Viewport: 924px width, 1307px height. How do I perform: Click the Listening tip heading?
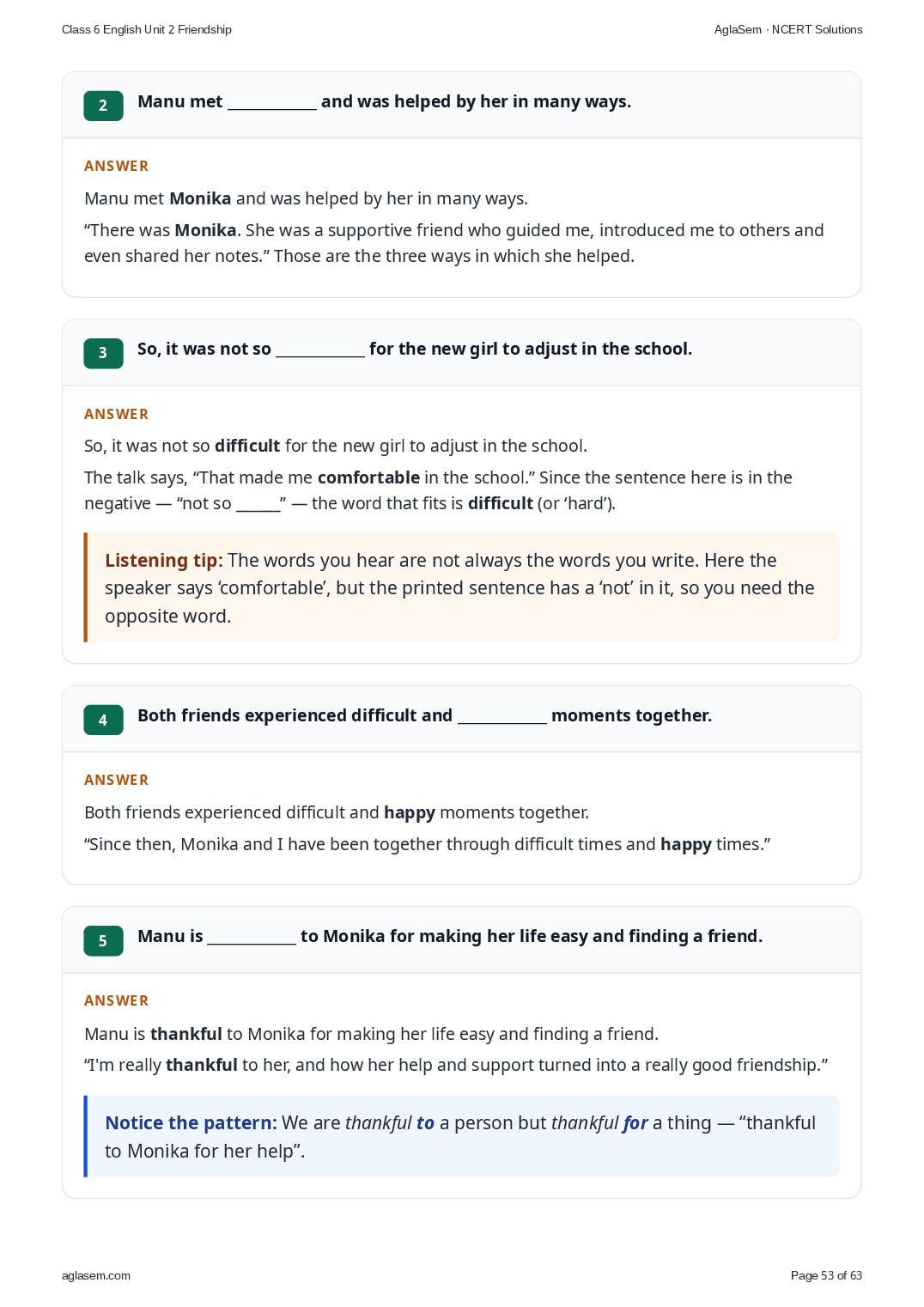click(164, 561)
